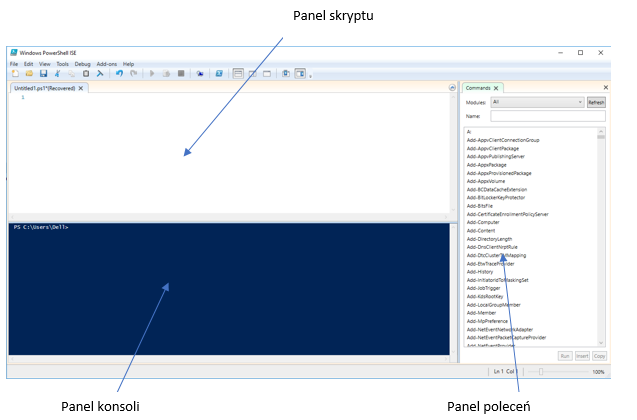Image resolution: width=637 pixels, height=420 pixels.
Task: Open the Help menu
Action: (x=128, y=64)
